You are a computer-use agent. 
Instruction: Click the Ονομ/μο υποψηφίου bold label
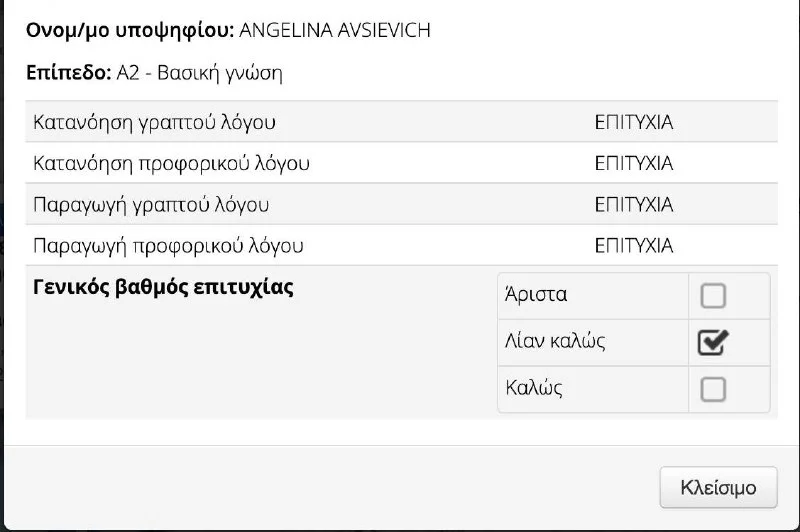point(130,31)
